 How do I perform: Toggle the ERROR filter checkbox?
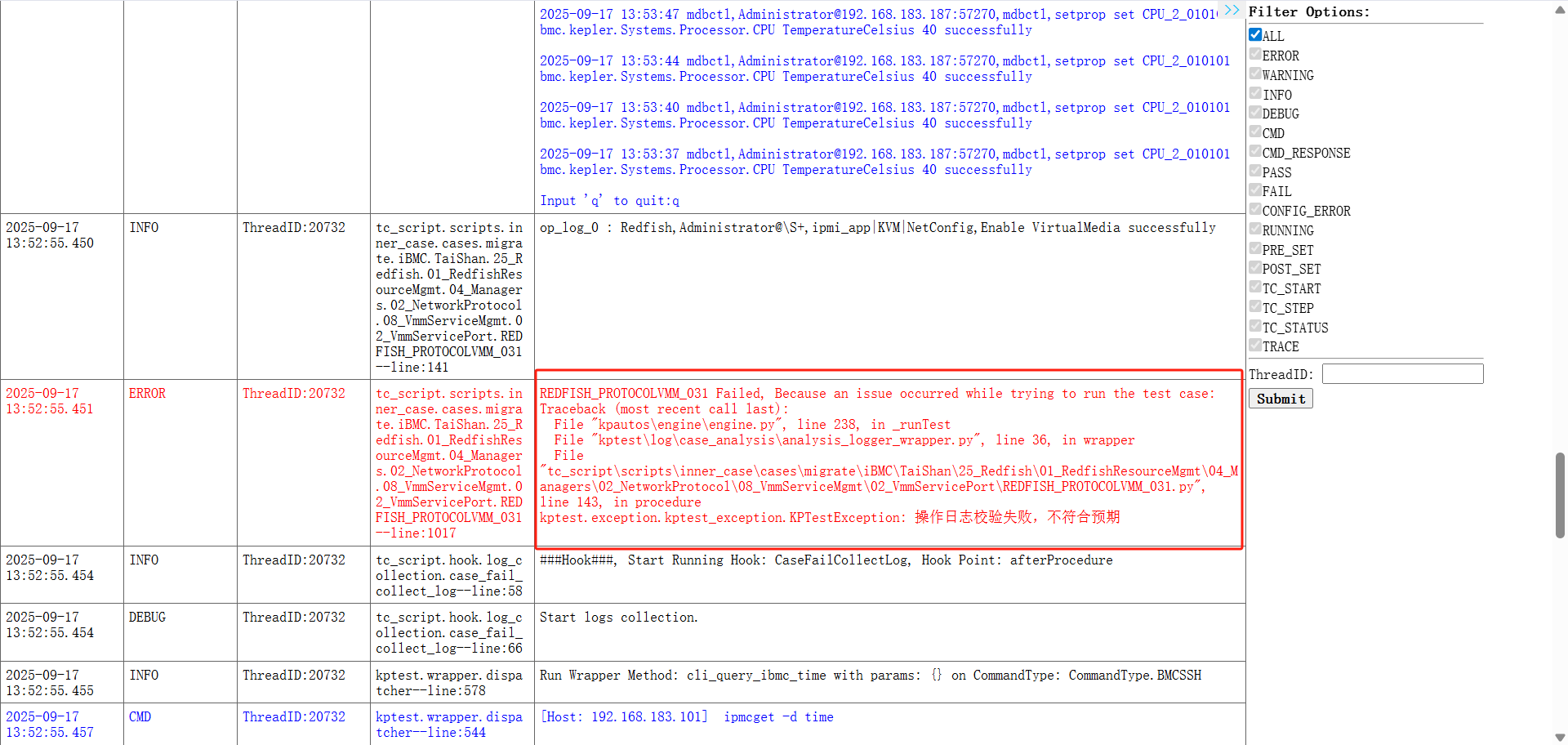click(1255, 55)
